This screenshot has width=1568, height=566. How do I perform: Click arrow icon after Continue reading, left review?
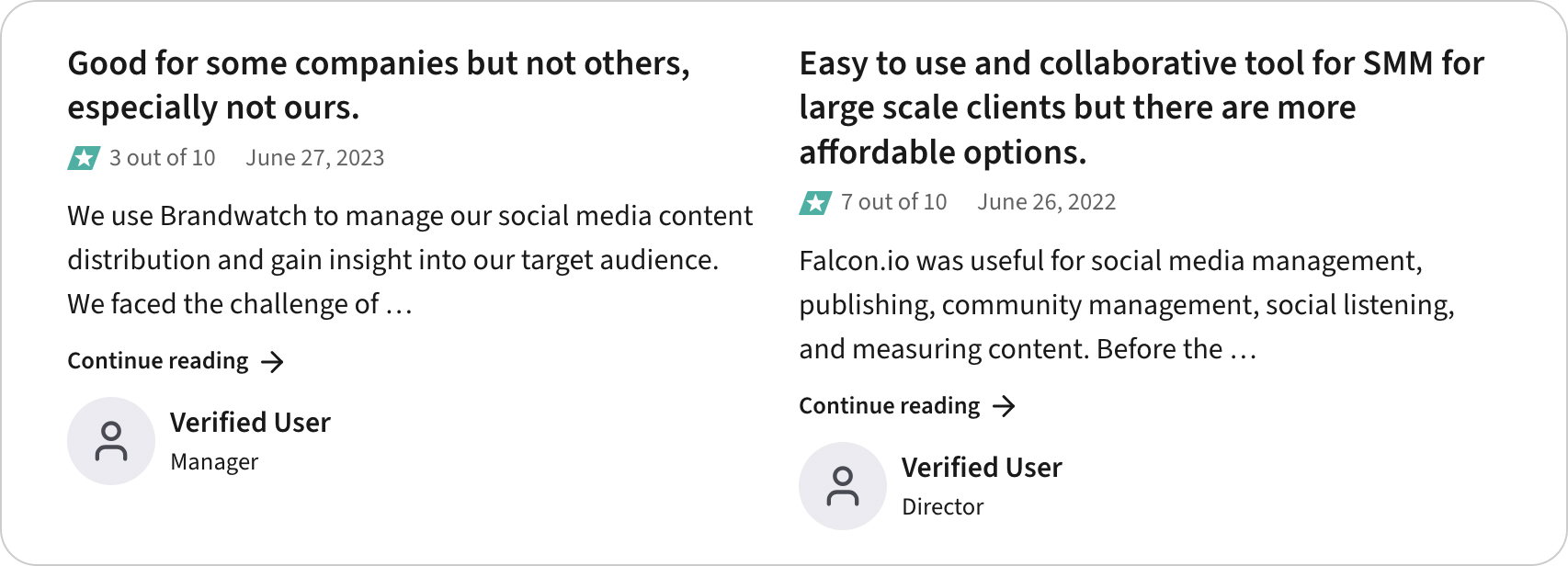272,361
